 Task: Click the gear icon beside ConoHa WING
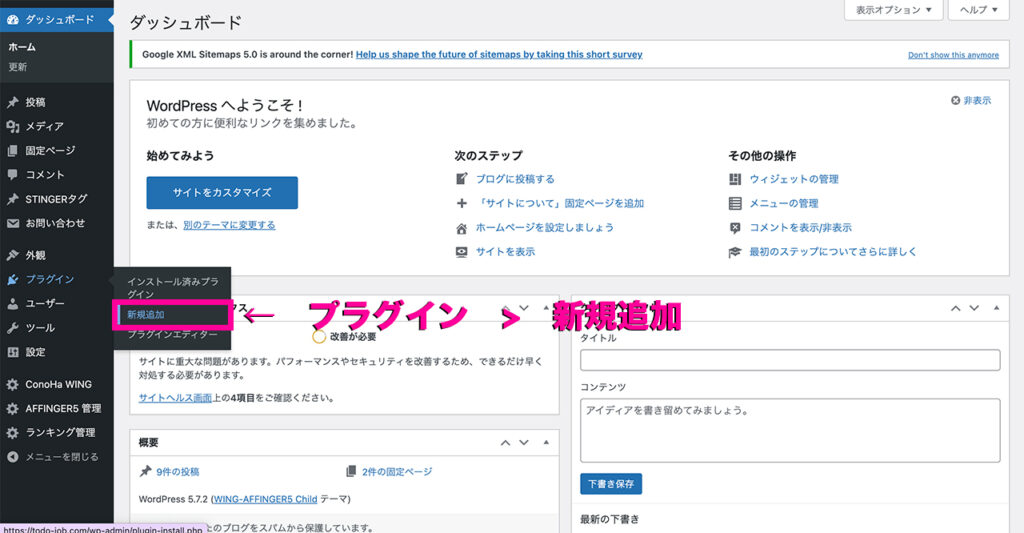(x=12, y=385)
